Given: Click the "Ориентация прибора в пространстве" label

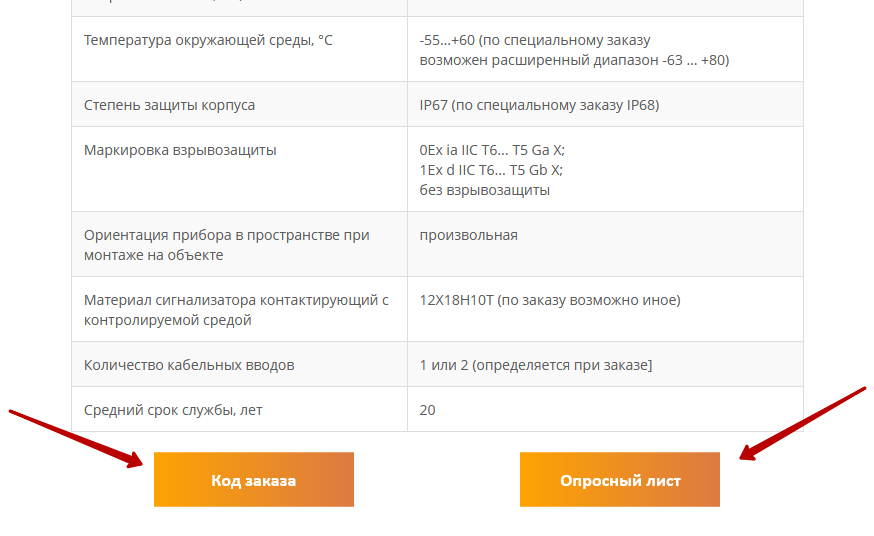Looking at the screenshot, I should 226,235.
